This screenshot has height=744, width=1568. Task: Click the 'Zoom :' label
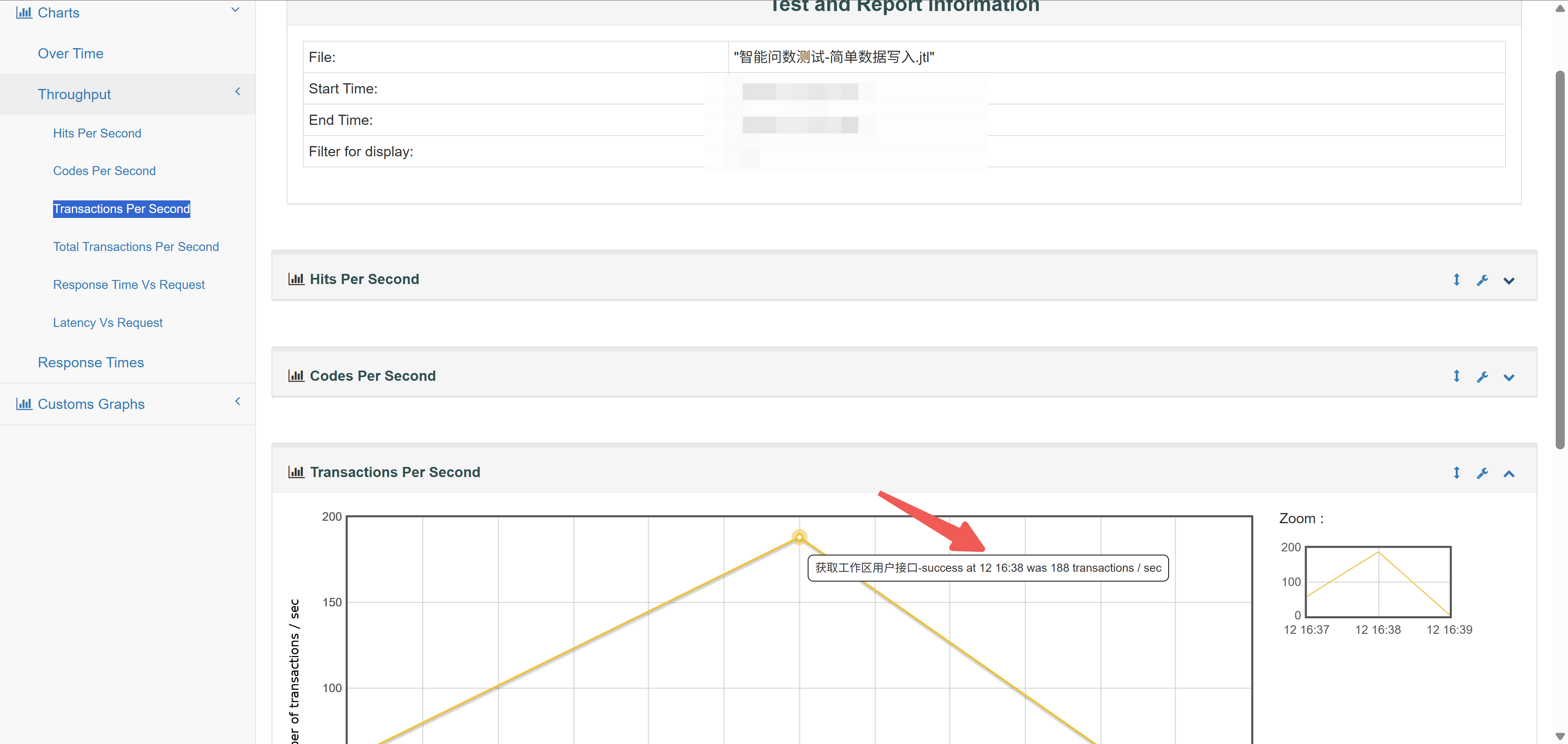pyautogui.click(x=1301, y=518)
